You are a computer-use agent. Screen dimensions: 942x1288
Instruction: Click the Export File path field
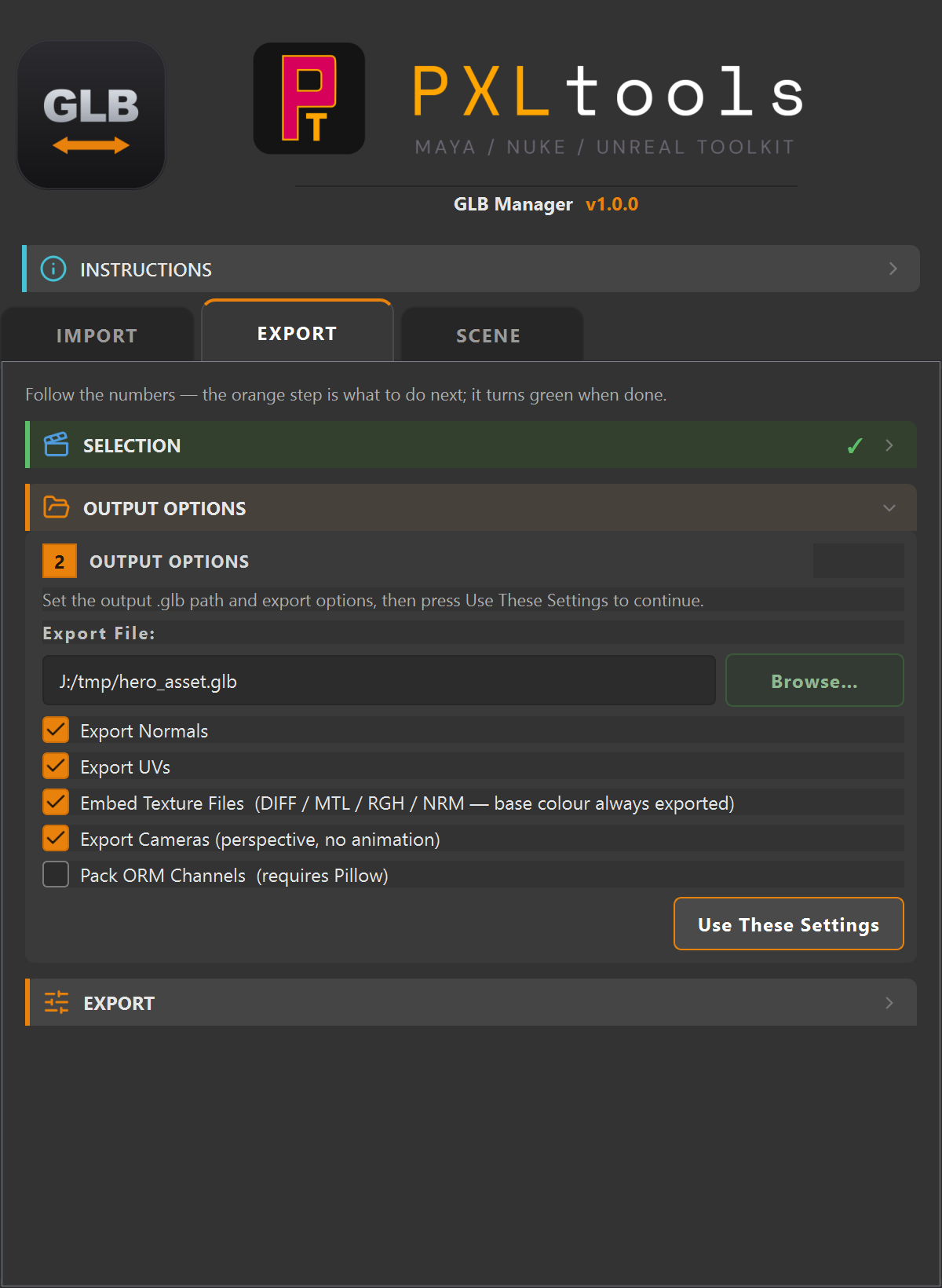coord(379,680)
